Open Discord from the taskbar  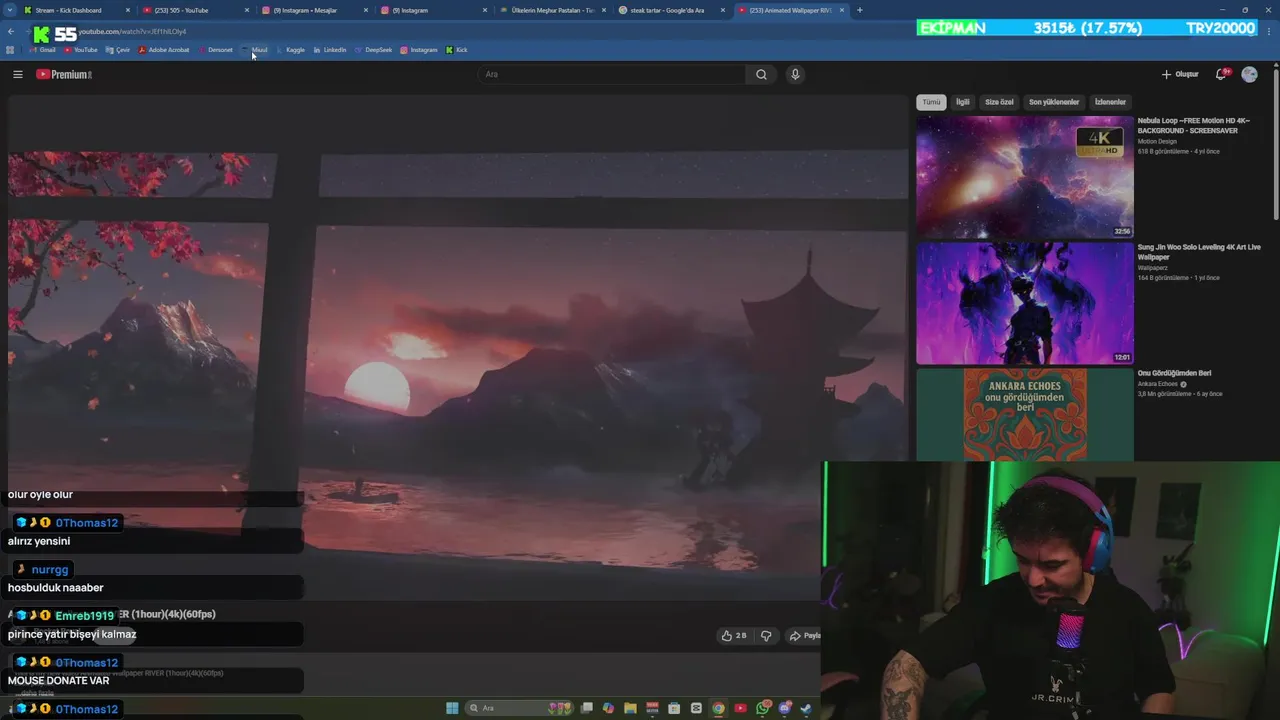pyautogui.click(x=784, y=708)
